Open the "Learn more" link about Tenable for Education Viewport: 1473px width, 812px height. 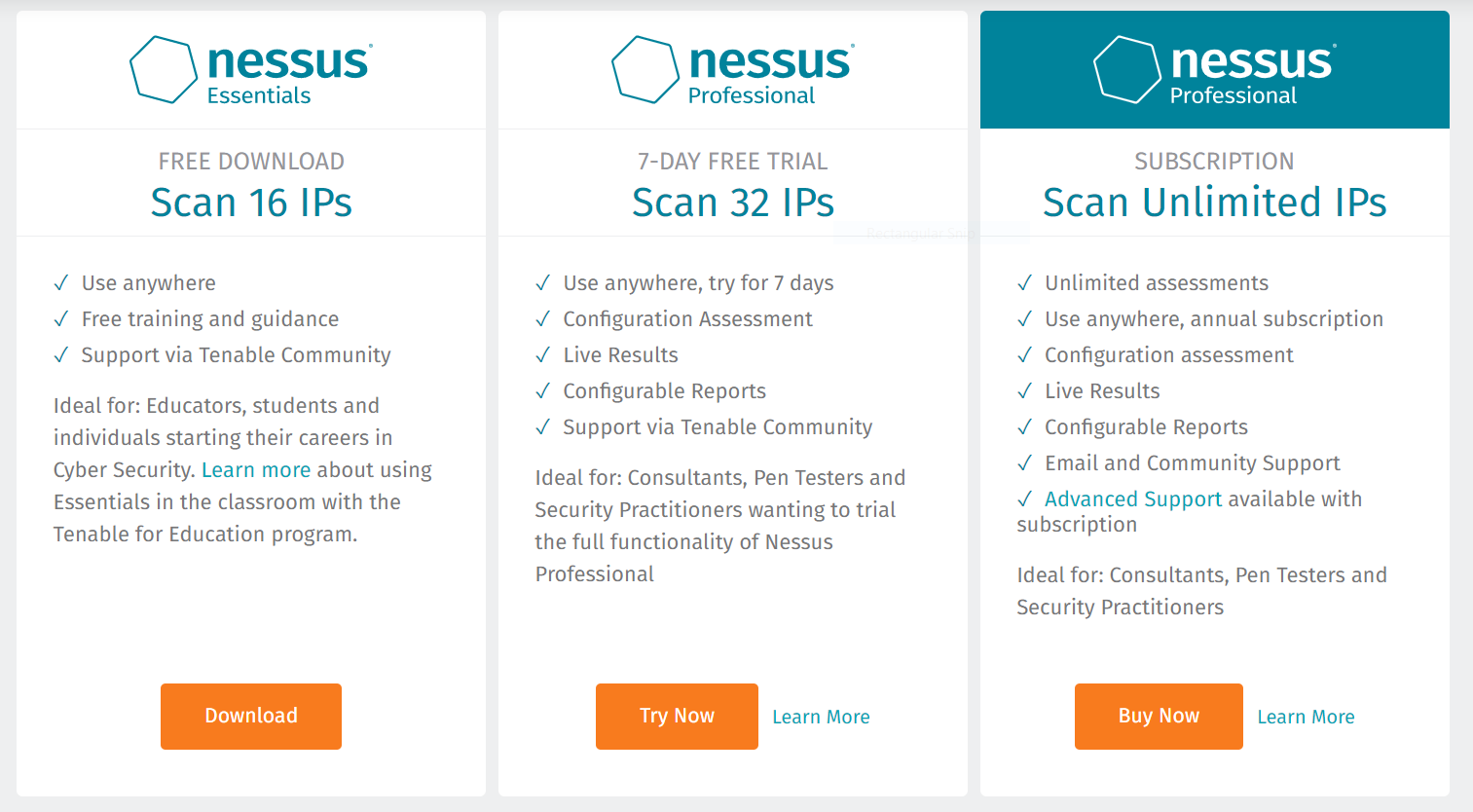tap(256, 469)
